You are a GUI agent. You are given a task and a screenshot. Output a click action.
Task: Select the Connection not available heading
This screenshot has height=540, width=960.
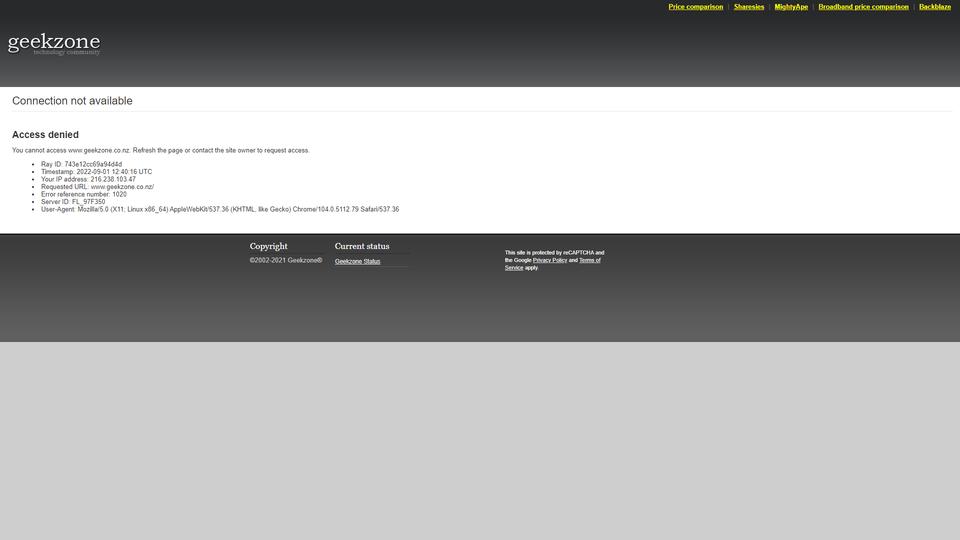point(72,101)
